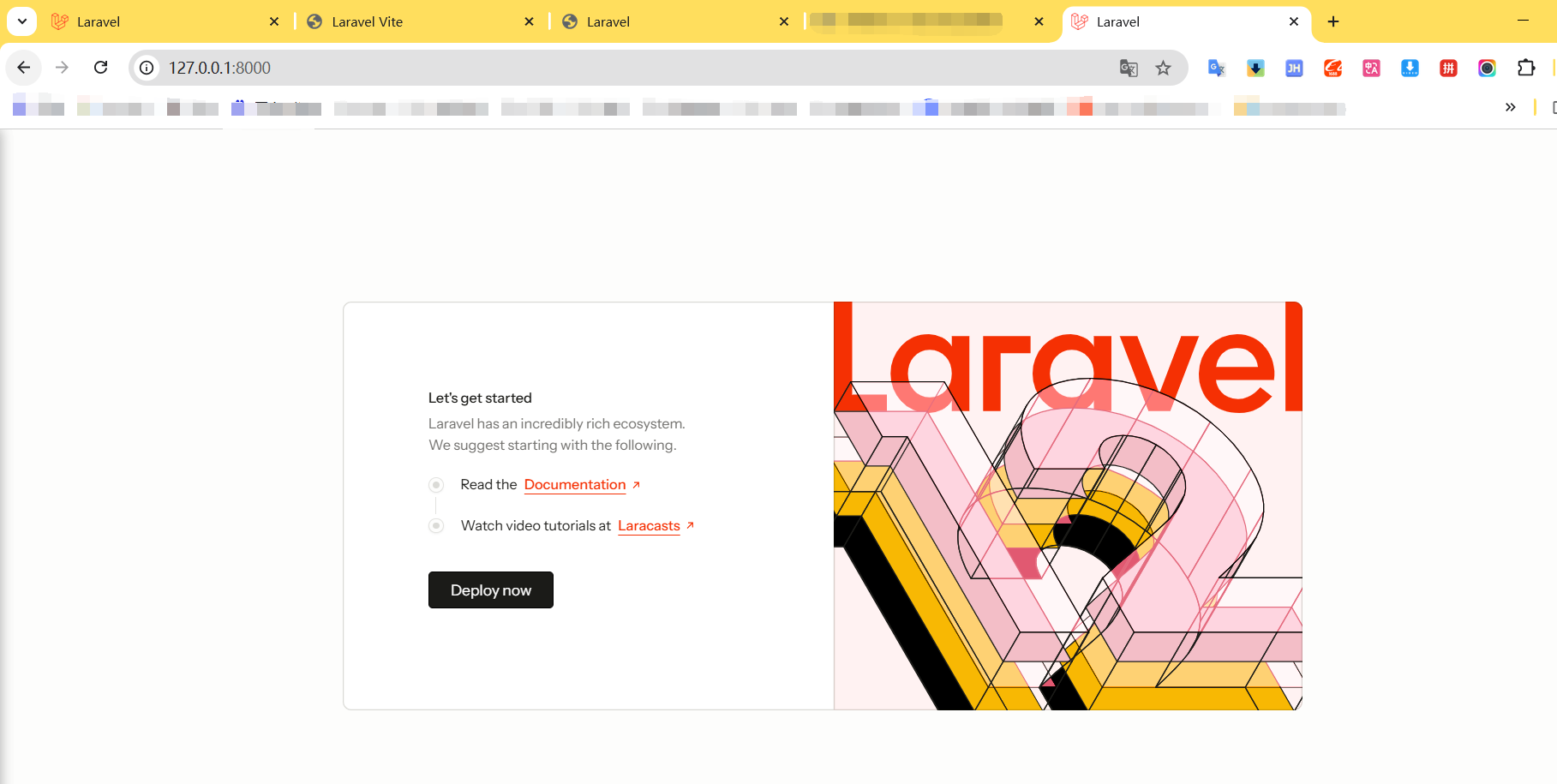Open the rainbow-ring camera extension icon
The height and width of the screenshot is (784, 1557).
click(x=1487, y=68)
